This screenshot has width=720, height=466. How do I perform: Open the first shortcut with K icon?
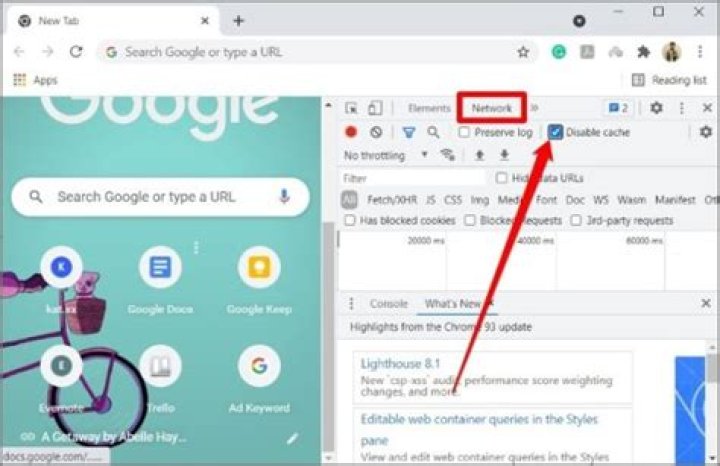click(x=62, y=281)
